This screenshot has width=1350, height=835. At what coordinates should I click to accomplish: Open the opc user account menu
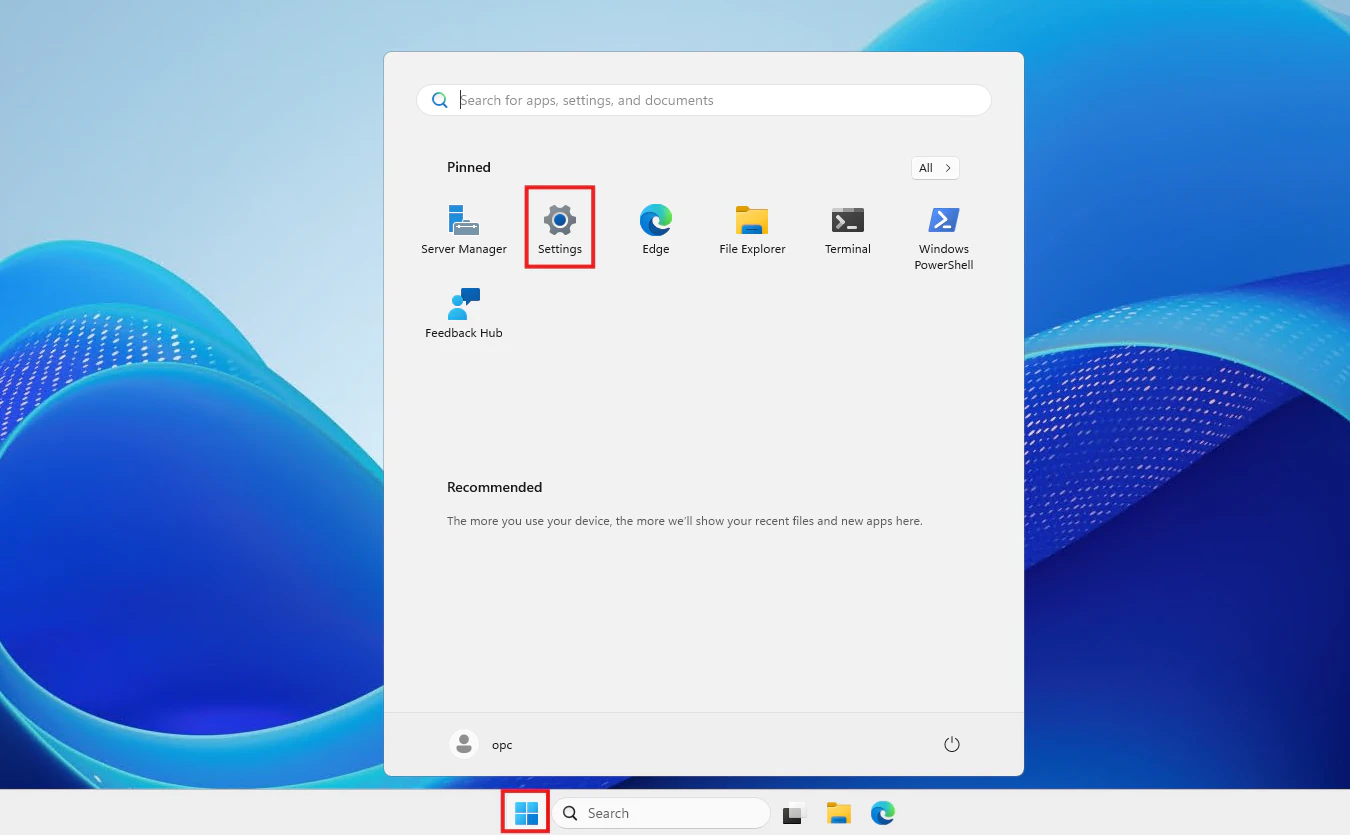click(482, 745)
